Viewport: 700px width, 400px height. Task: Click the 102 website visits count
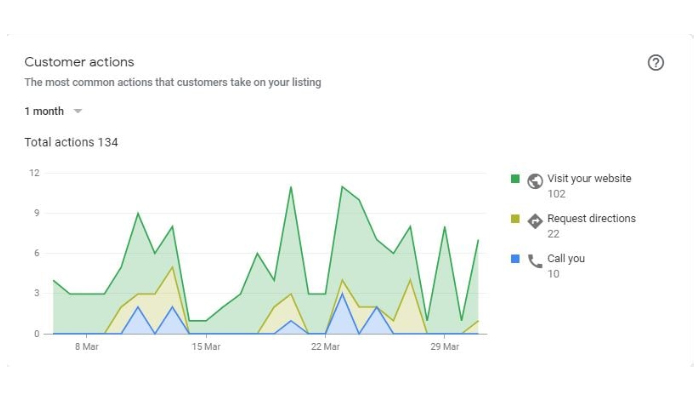[x=557, y=194]
